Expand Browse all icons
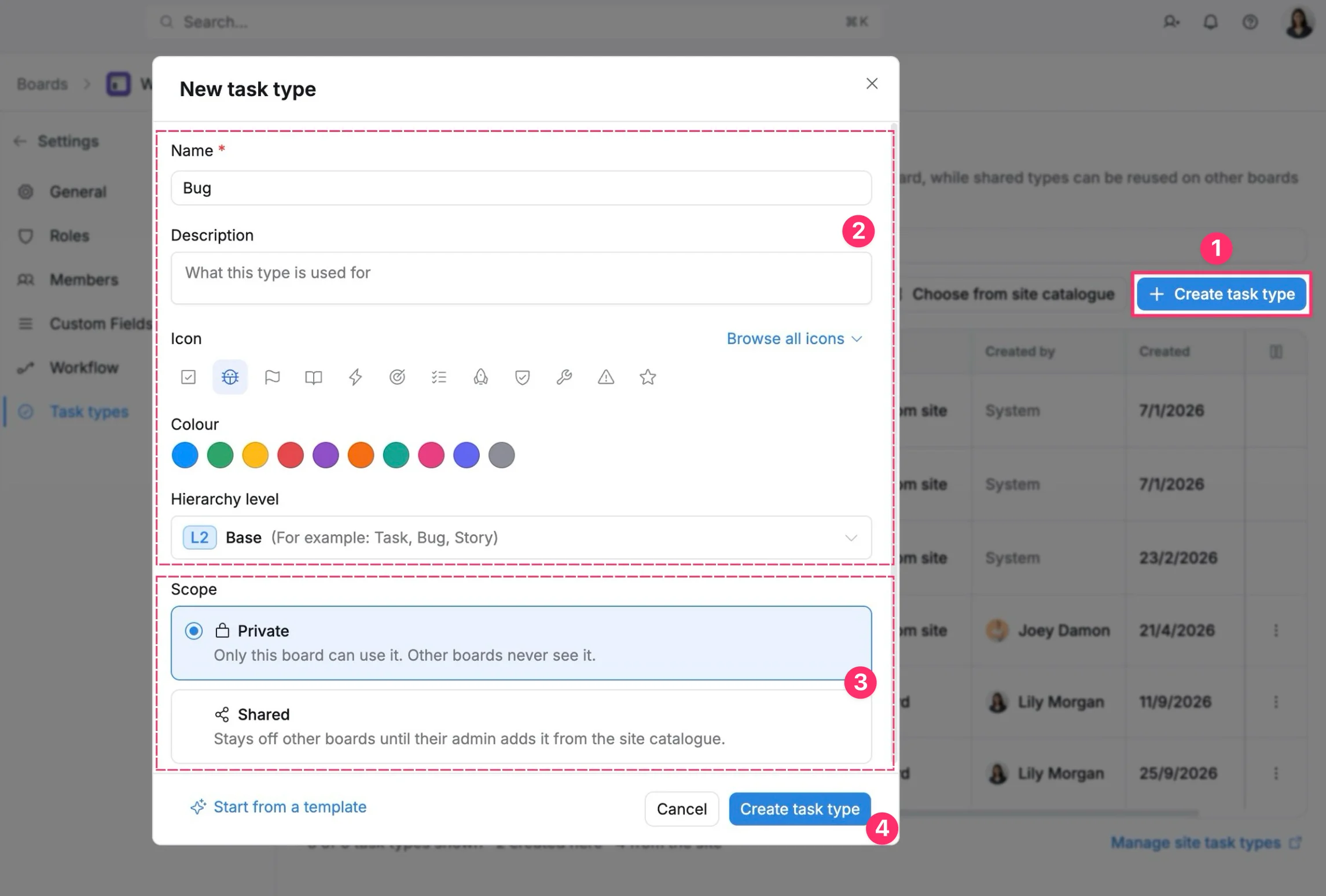Screen dimensions: 1326x896 pyautogui.click(x=795, y=339)
